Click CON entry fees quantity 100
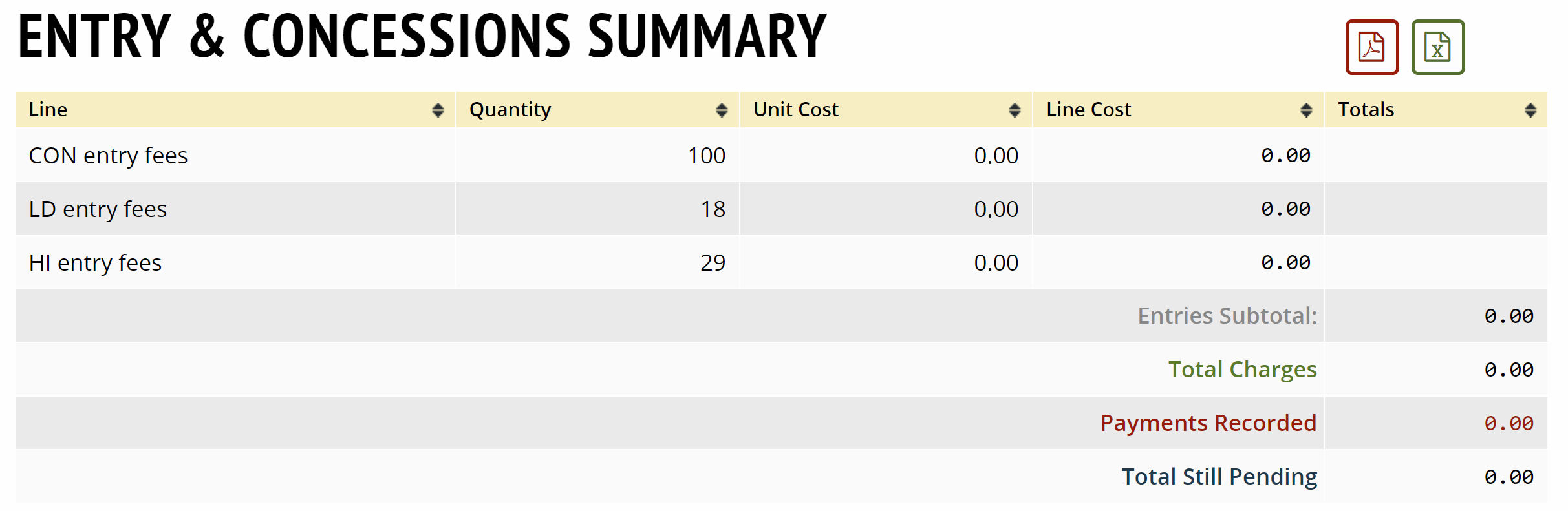 (x=706, y=156)
